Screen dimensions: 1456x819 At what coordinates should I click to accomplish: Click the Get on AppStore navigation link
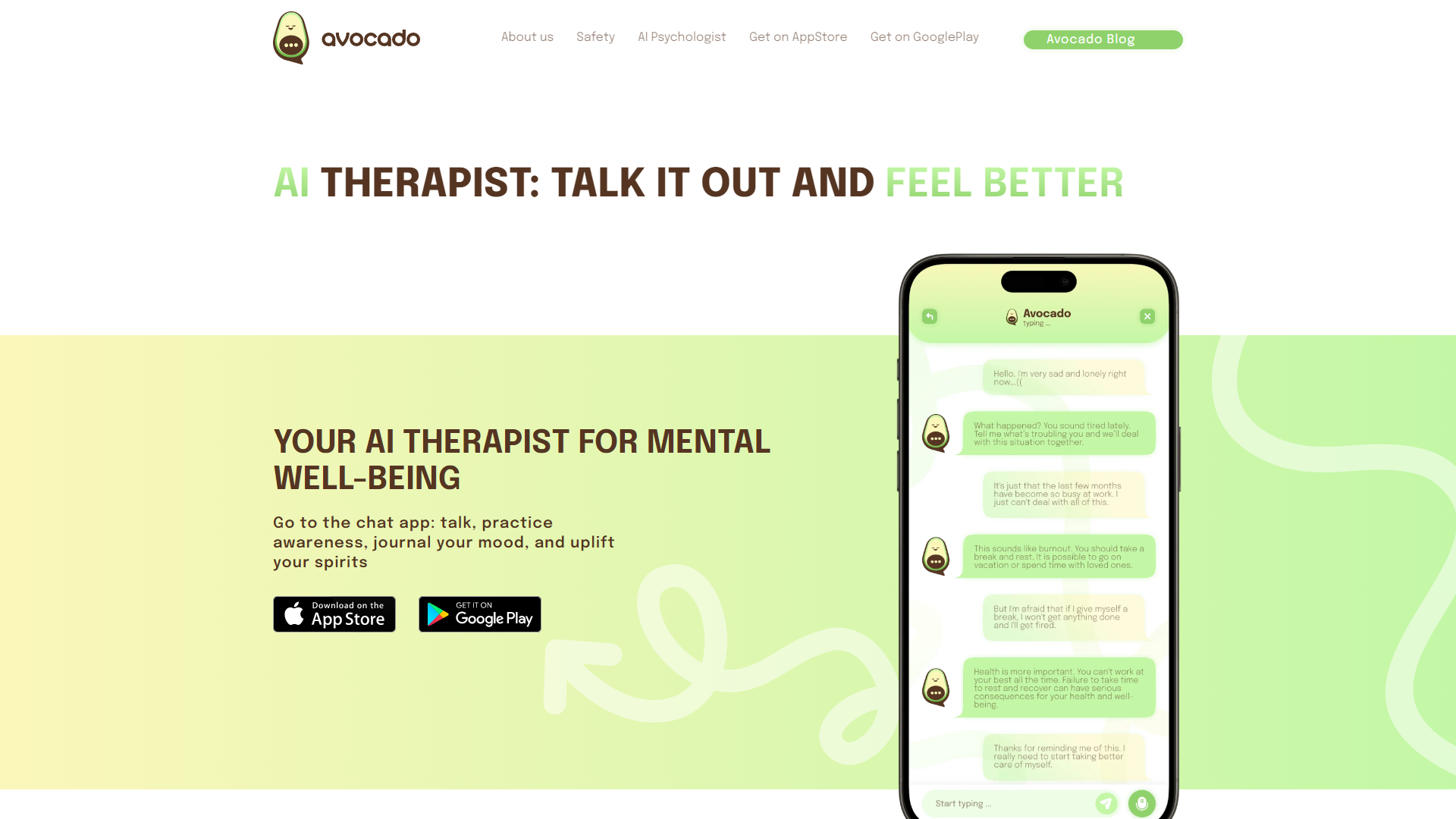pyautogui.click(x=797, y=37)
